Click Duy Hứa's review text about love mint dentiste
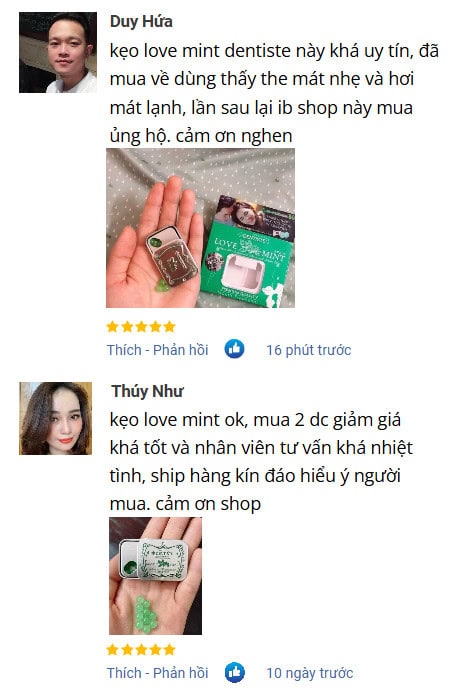 pyautogui.click(x=274, y=93)
